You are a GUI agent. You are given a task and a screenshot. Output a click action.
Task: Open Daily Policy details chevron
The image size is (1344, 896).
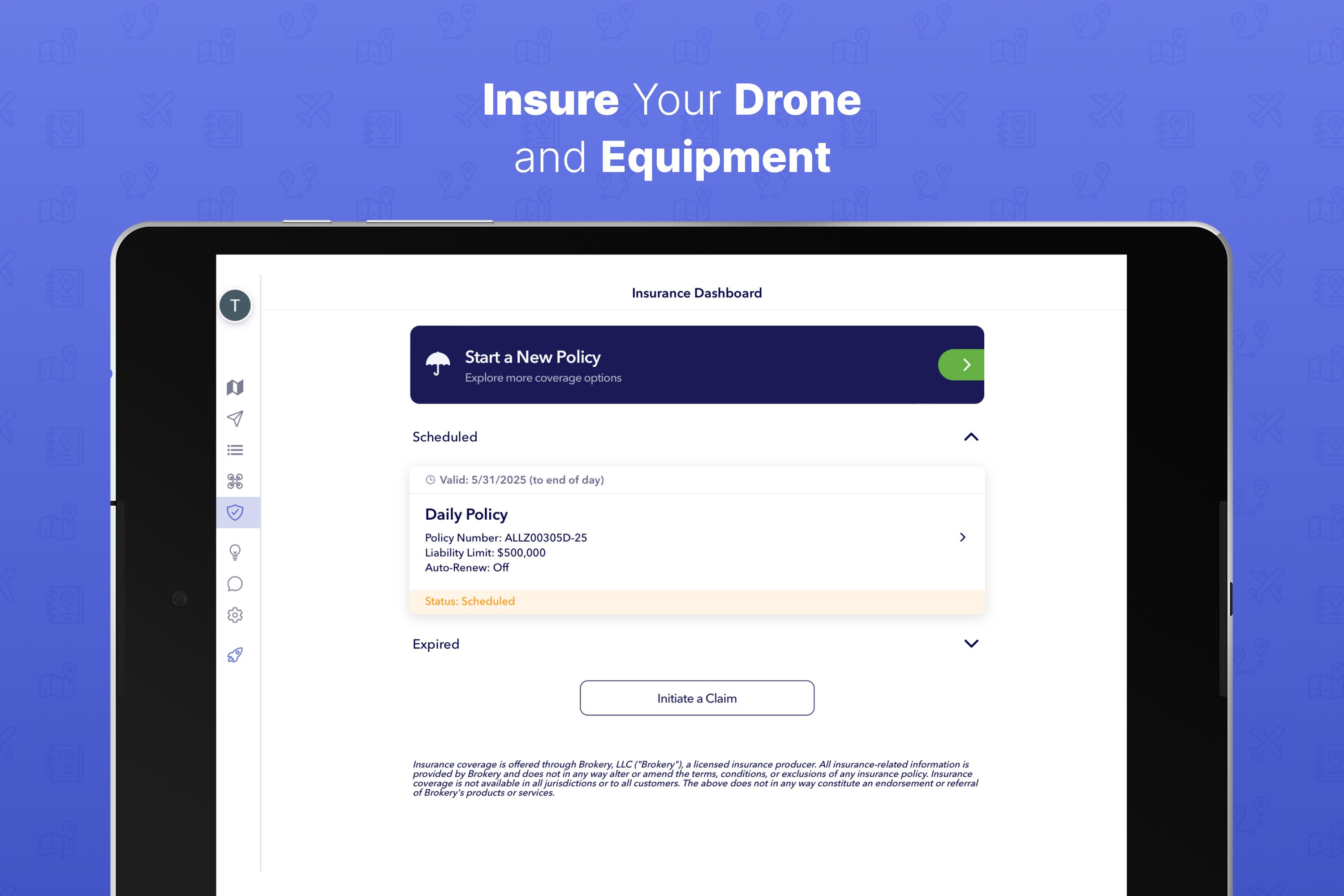[963, 537]
